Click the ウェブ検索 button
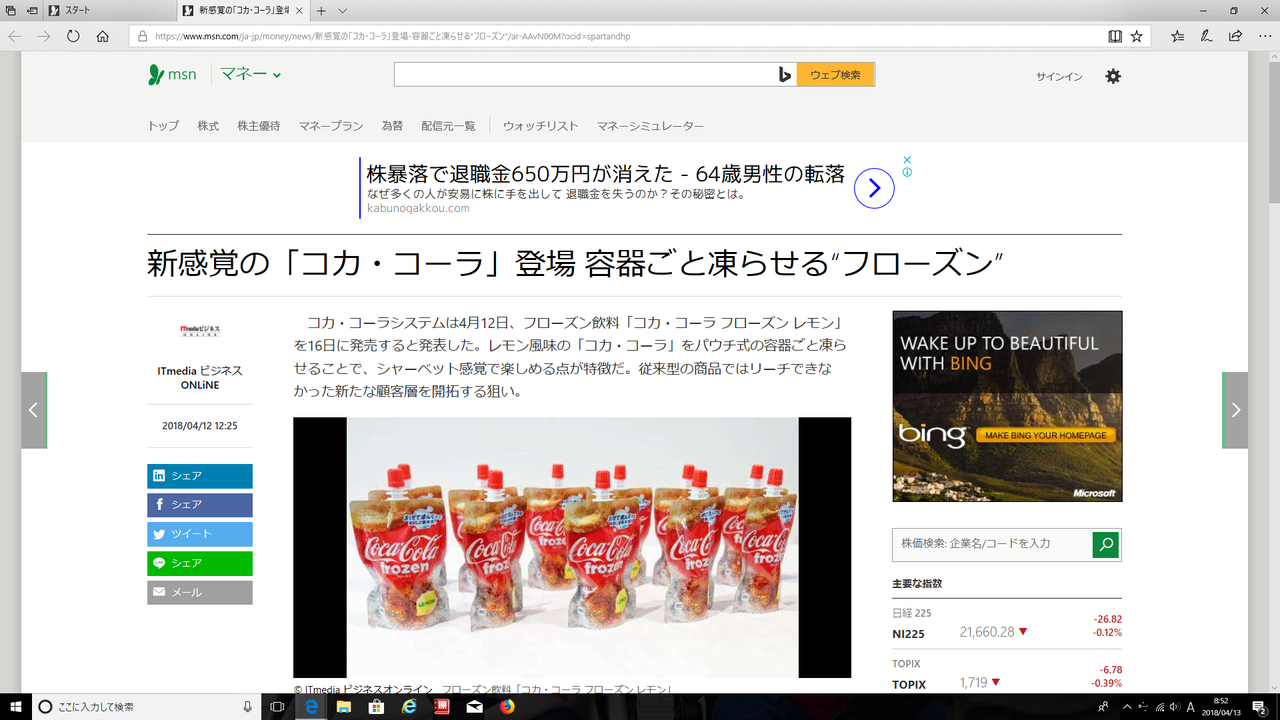Screen dimensions: 1280x720 click(x=836, y=75)
